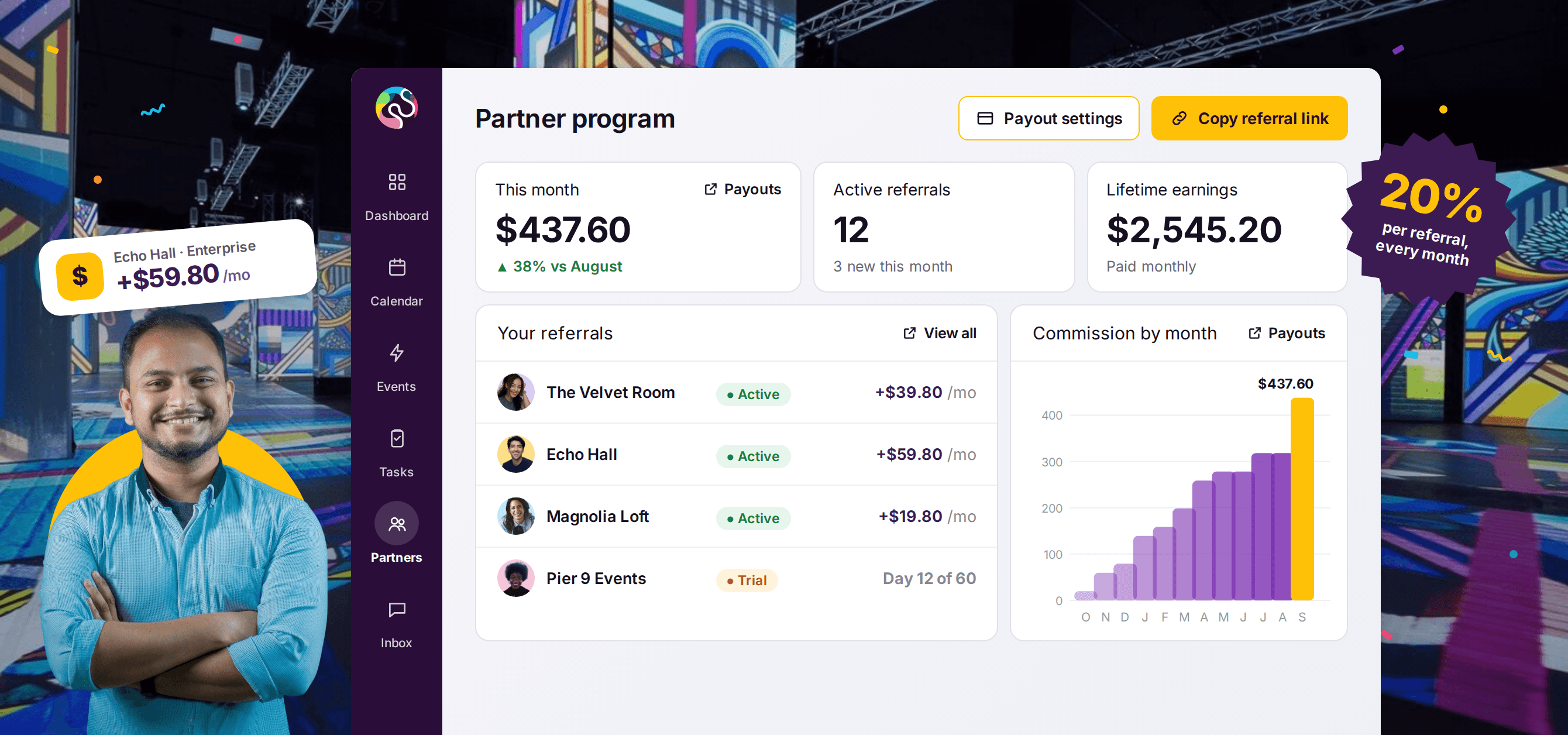Viewport: 1568px width, 735px height.
Task: Open the Inbox chat icon
Action: click(397, 610)
